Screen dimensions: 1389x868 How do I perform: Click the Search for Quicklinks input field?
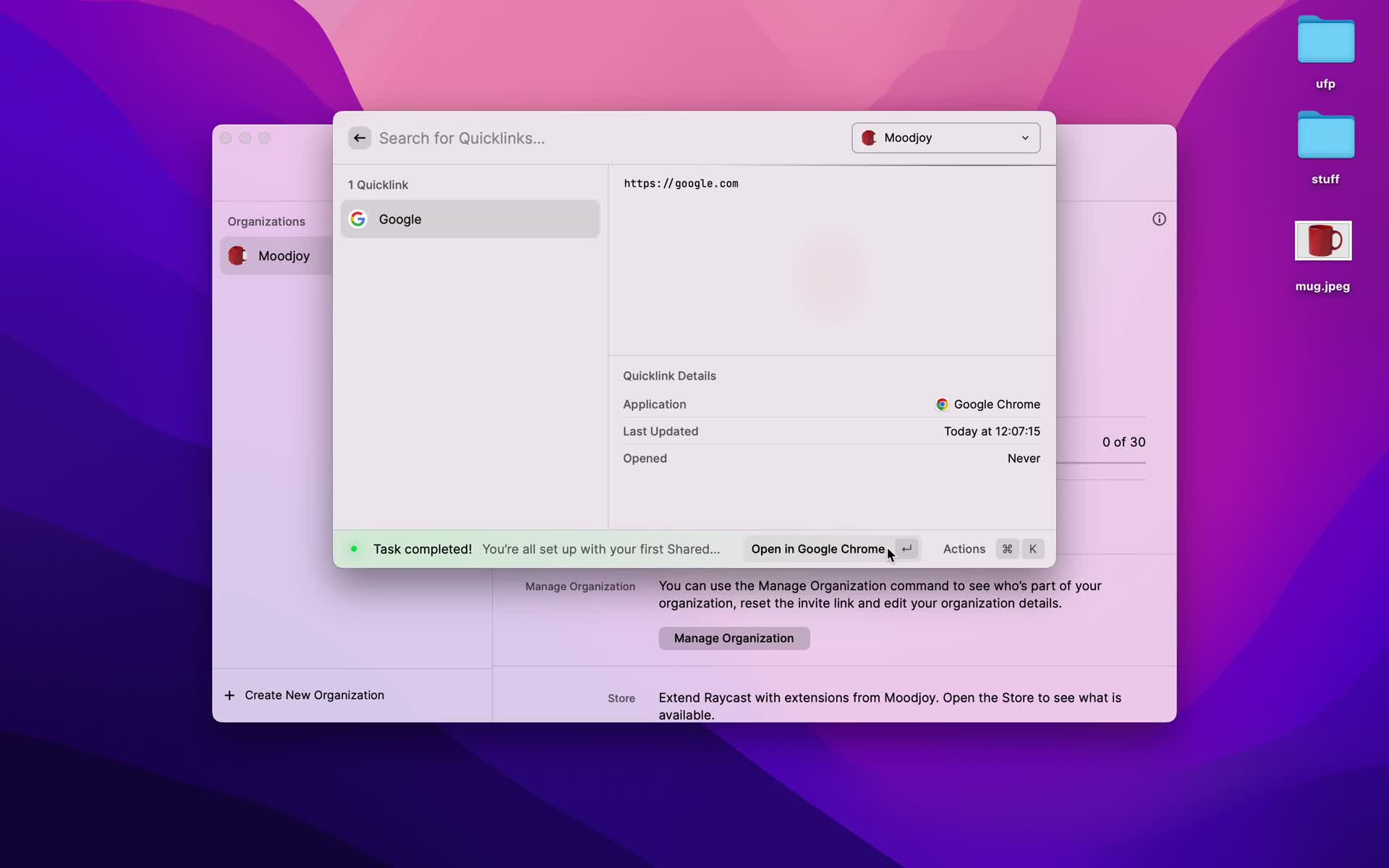608,137
